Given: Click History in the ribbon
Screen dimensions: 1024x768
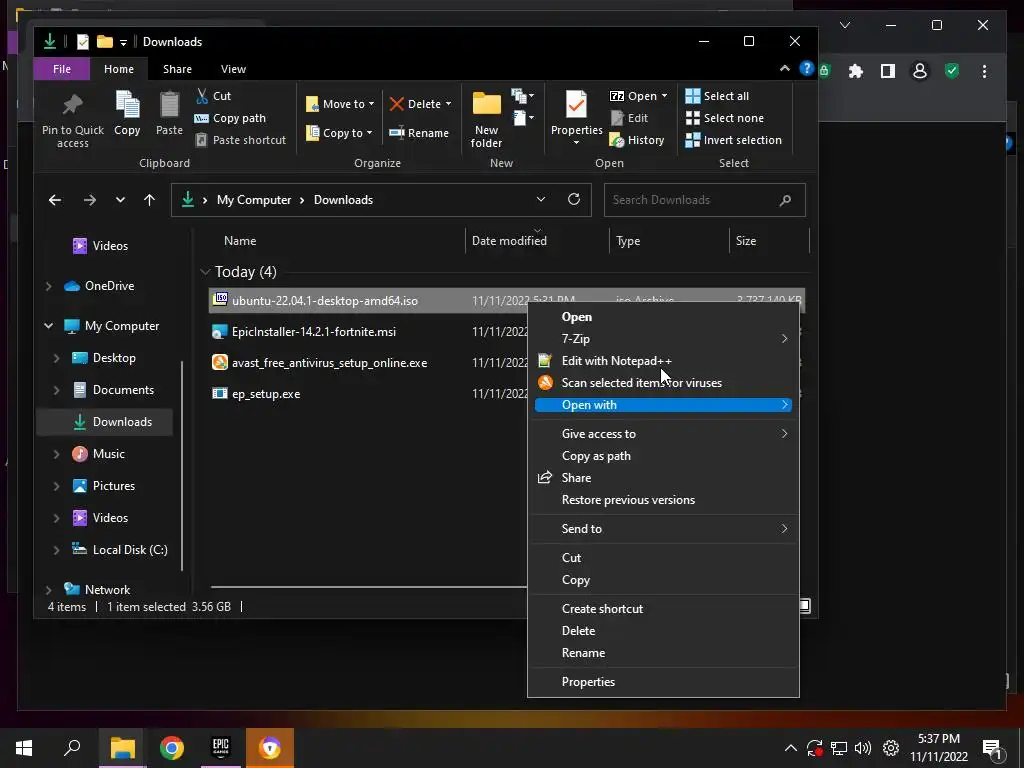Looking at the screenshot, I should click(637, 140).
